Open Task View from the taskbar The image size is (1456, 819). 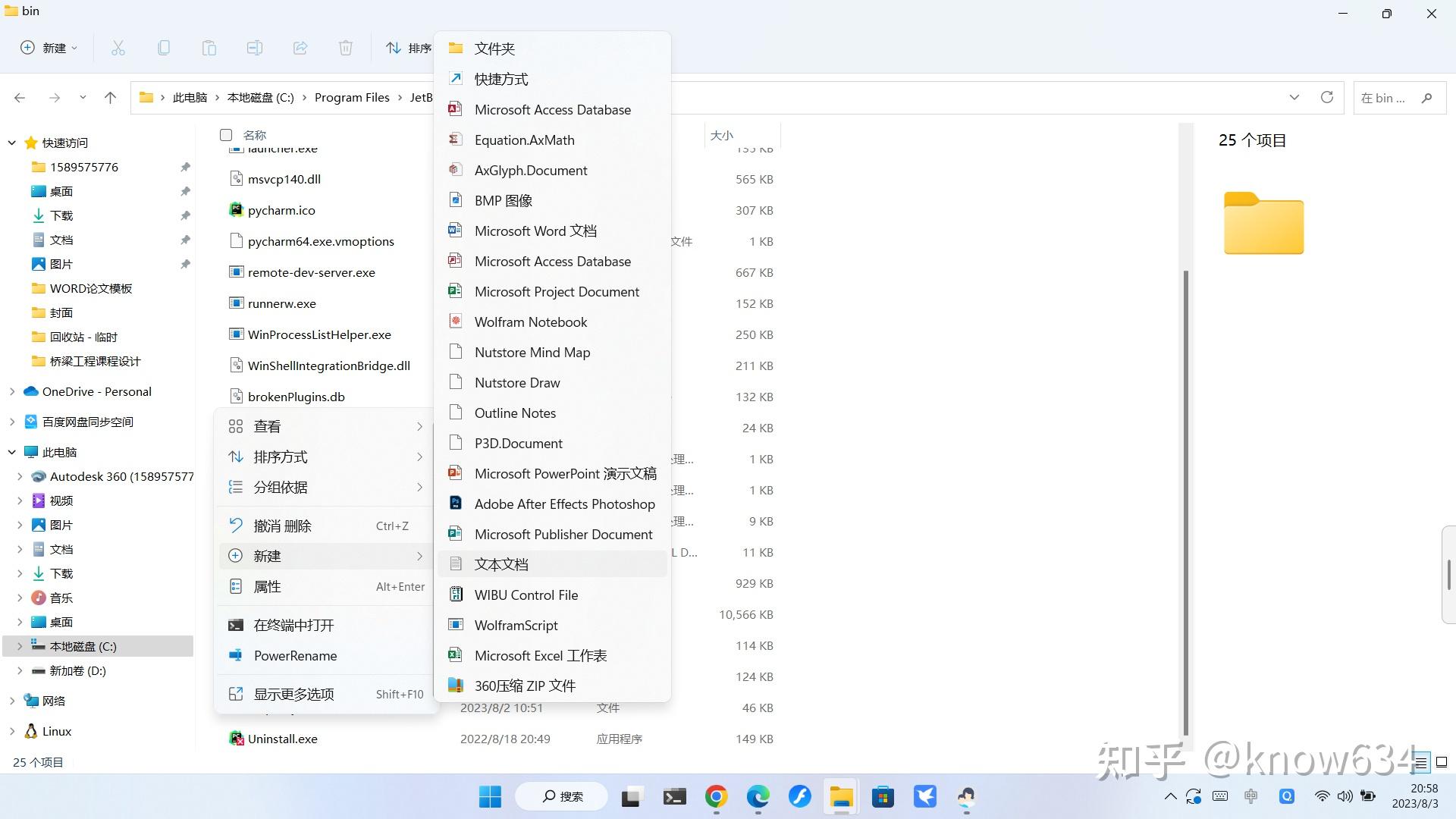631,796
